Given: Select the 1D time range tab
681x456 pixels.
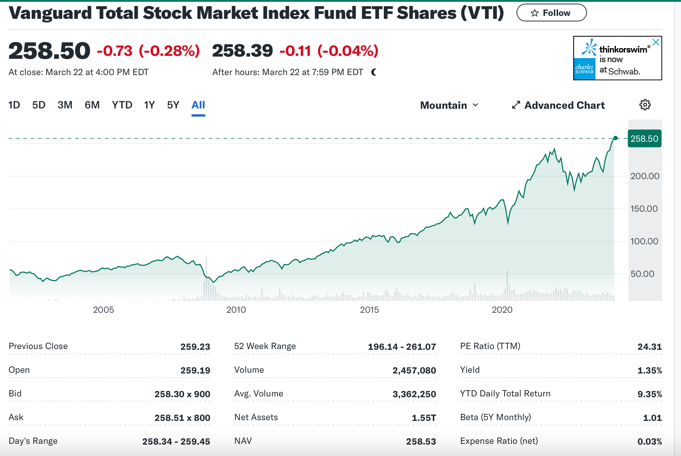Looking at the screenshot, I should click(14, 105).
